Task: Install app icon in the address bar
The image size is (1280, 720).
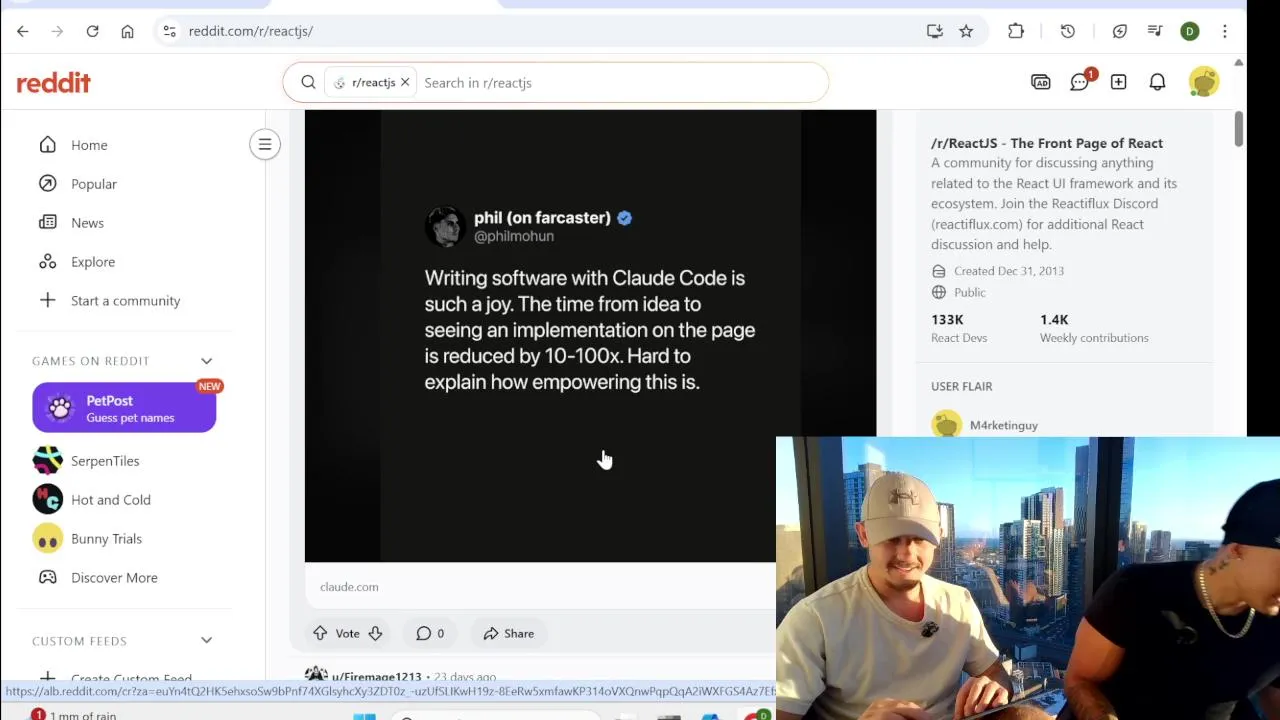Action: (935, 31)
